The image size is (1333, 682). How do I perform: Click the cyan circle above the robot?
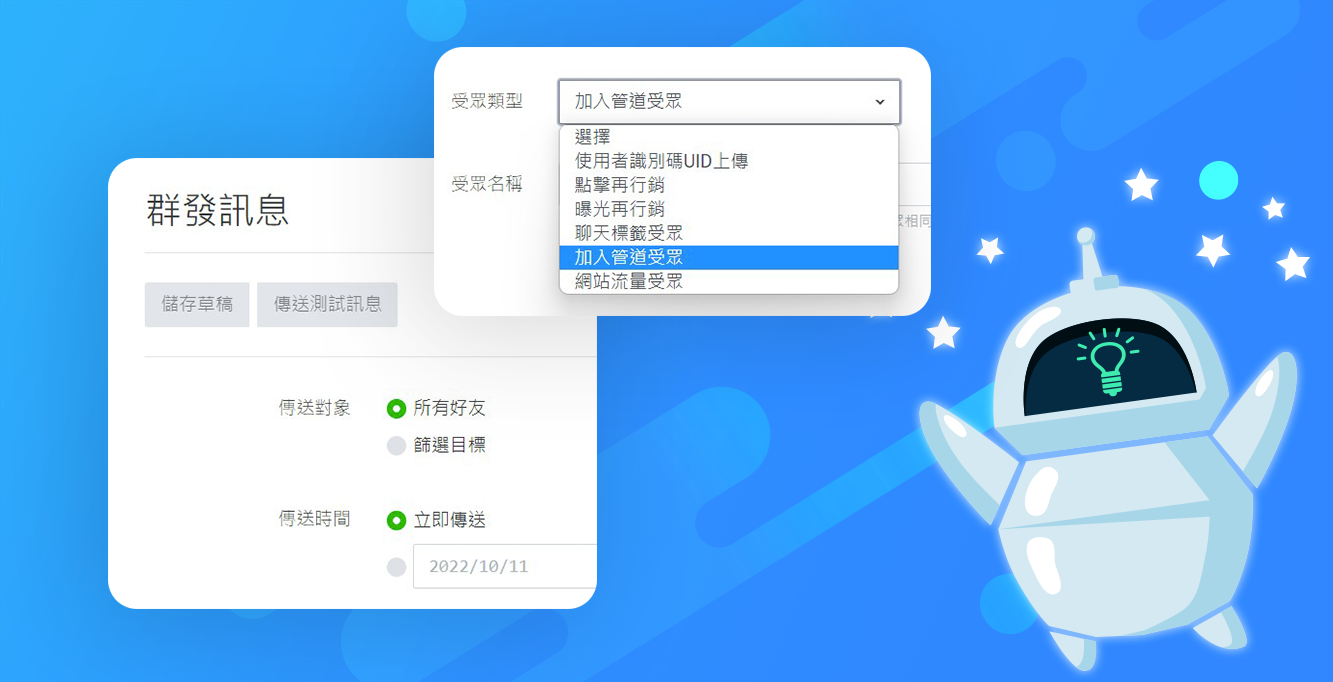1218,180
